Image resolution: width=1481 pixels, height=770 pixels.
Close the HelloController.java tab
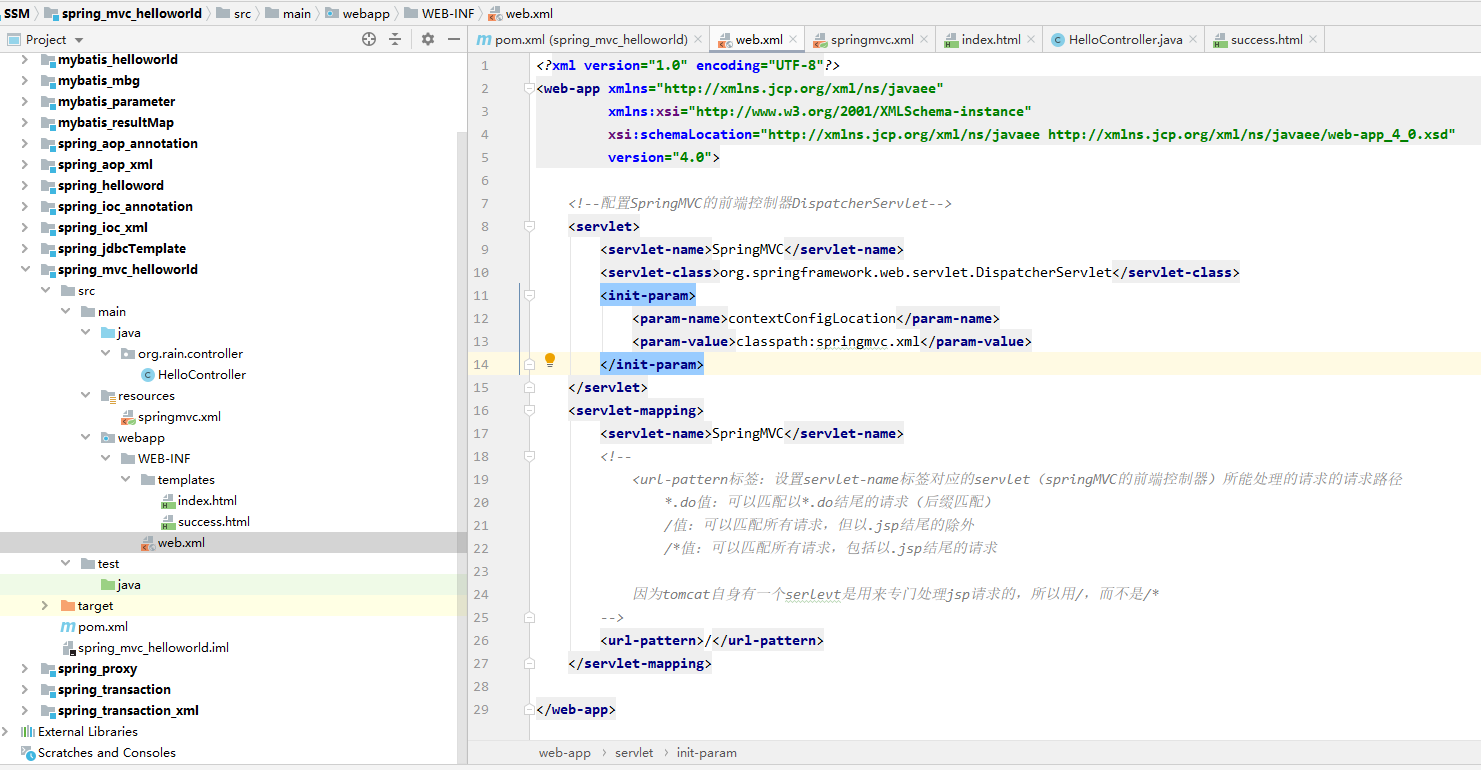coord(1194,40)
